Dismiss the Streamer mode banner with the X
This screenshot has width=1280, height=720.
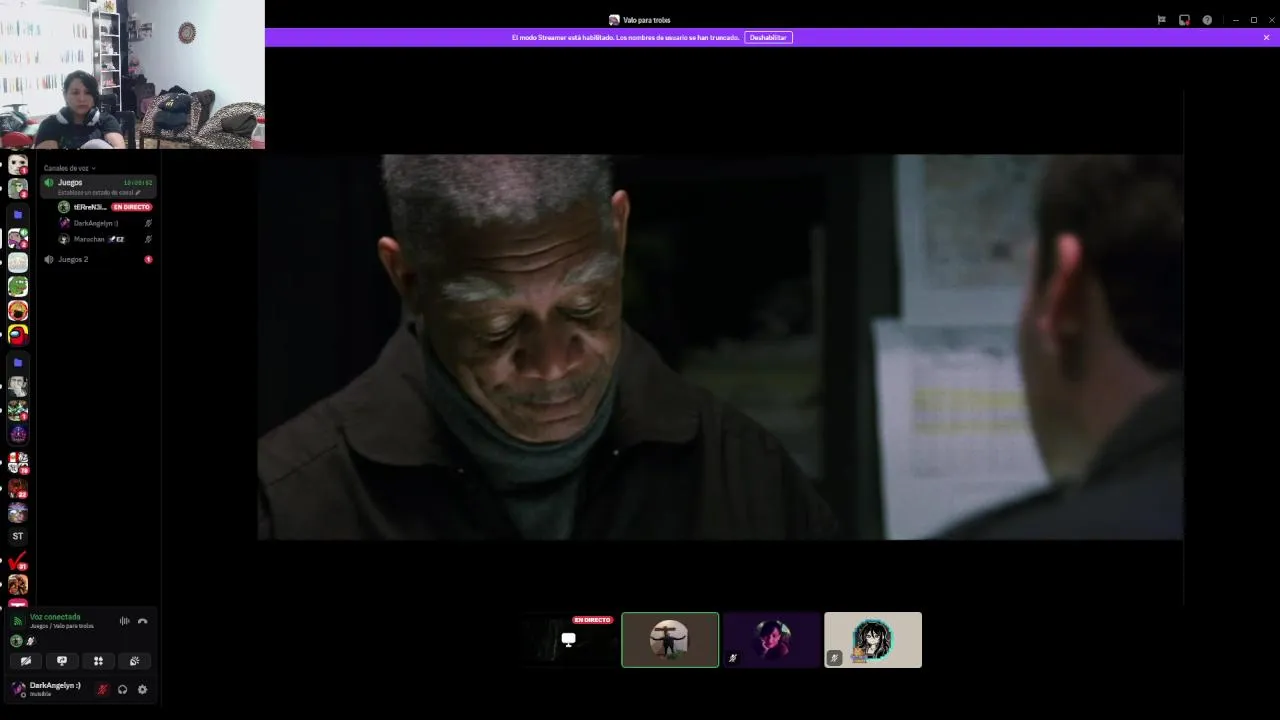pyautogui.click(x=1266, y=37)
